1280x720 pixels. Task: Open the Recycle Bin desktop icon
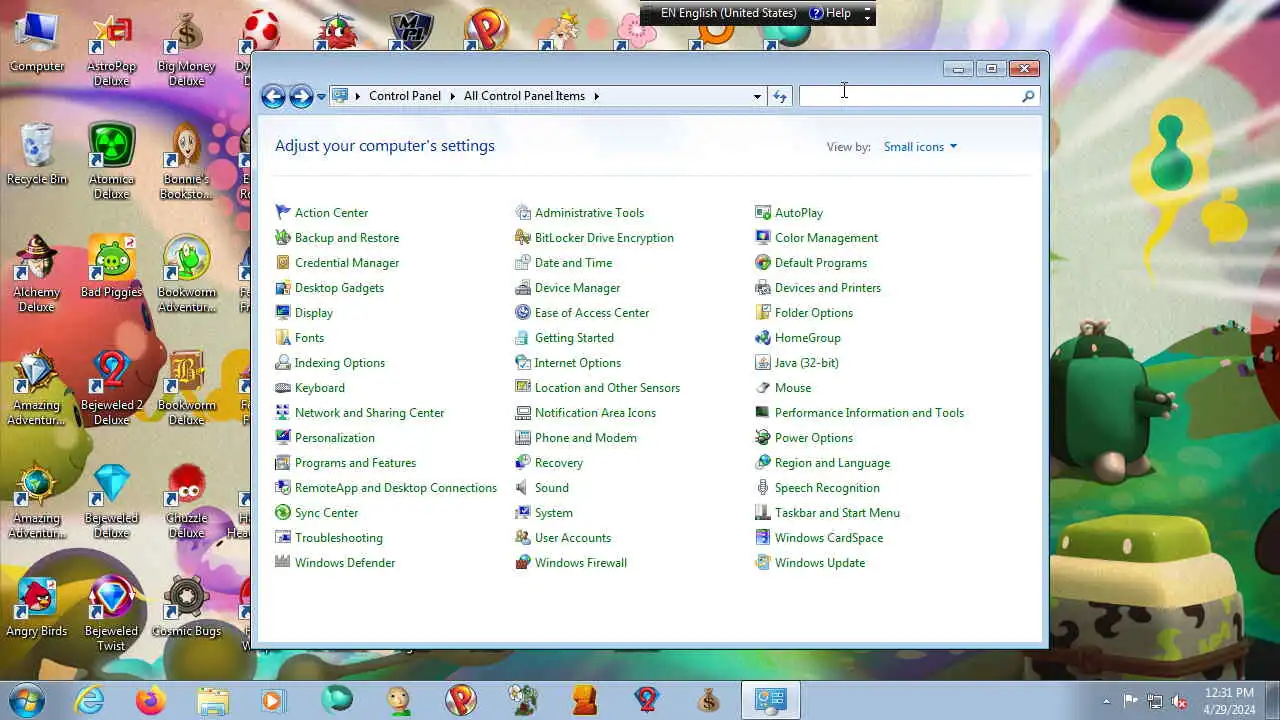(x=37, y=155)
